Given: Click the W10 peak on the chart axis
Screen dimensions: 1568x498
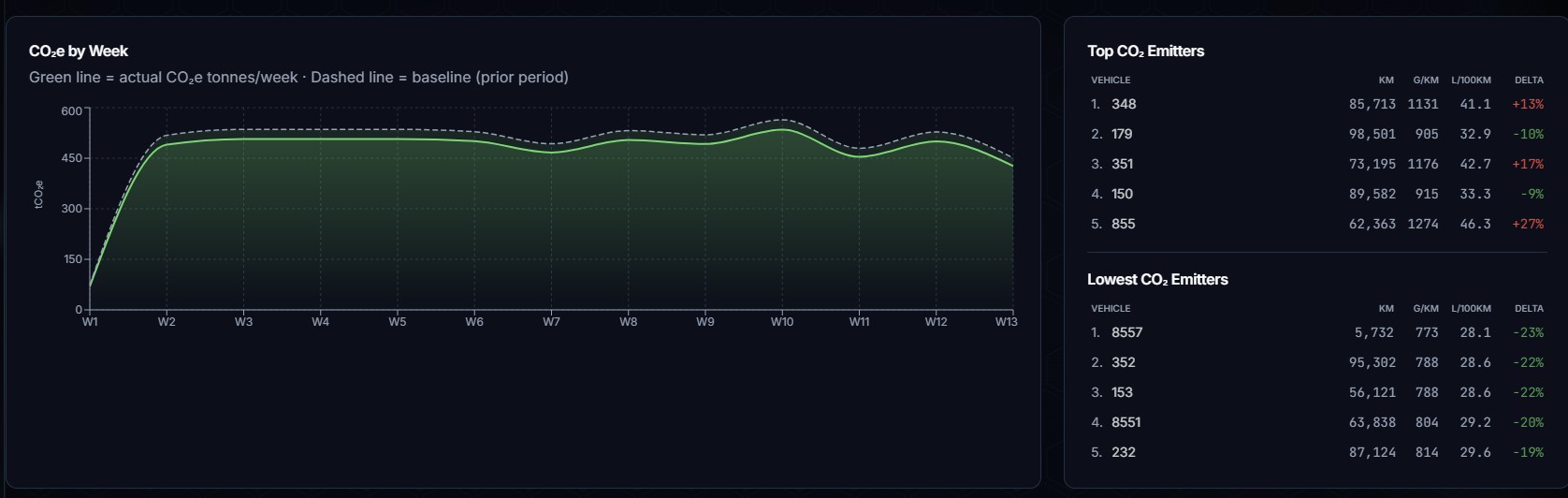Looking at the screenshot, I should (x=782, y=322).
